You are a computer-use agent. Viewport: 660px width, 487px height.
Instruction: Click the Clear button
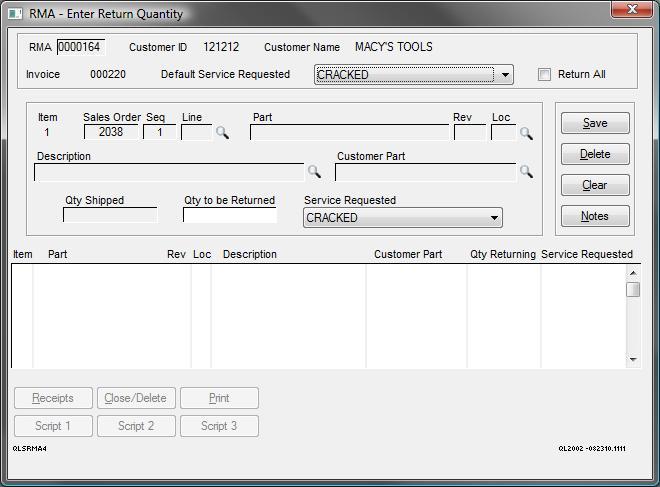595,185
